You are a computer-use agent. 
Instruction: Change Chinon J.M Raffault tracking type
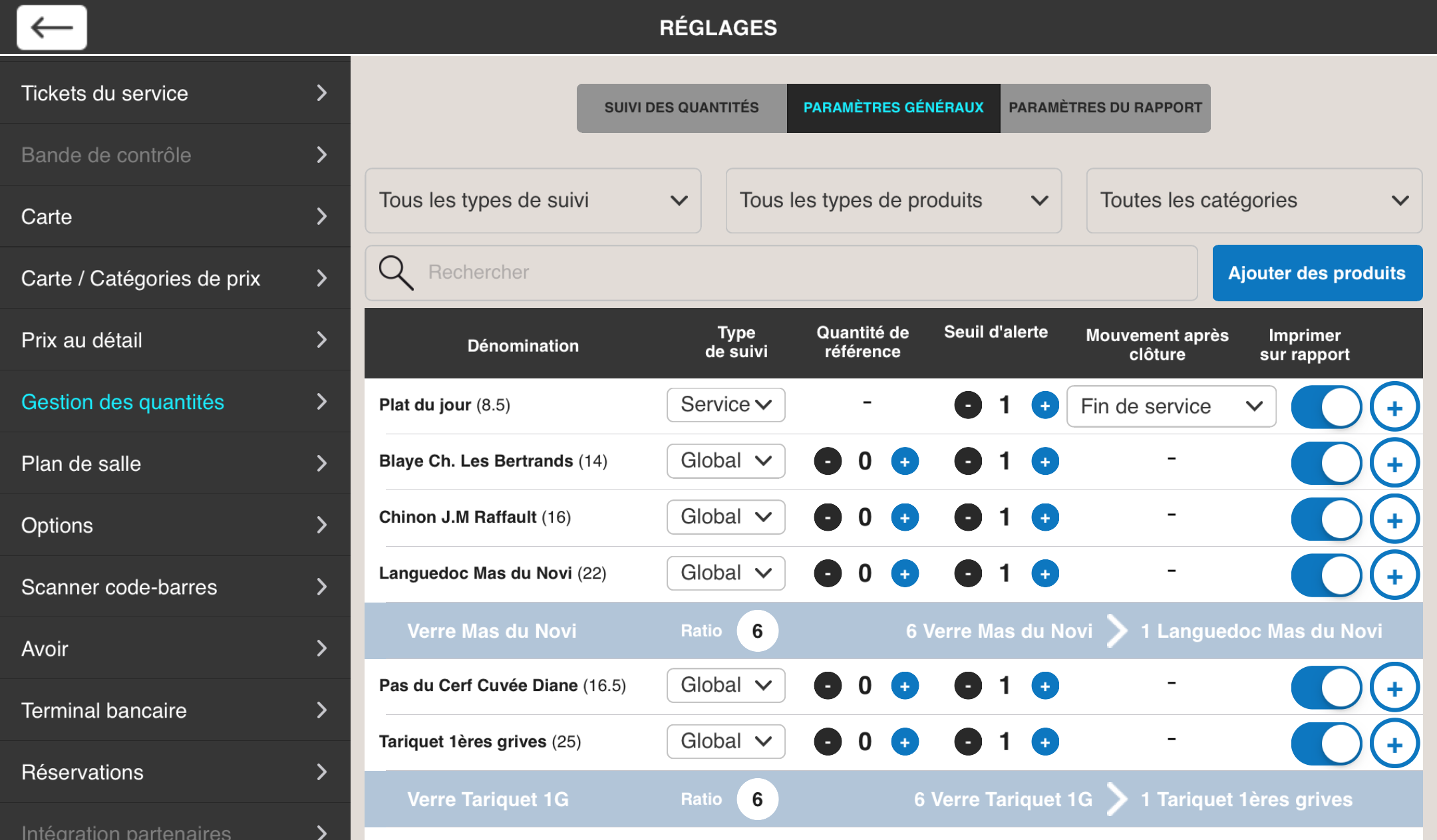point(726,517)
